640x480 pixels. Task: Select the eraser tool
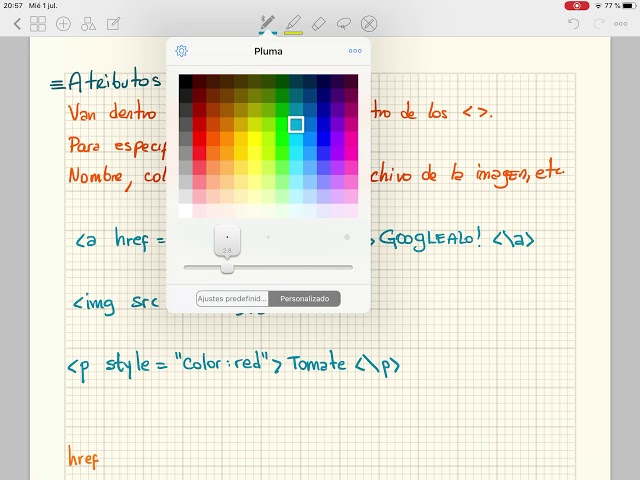pyautogui.click(x=319, y=24)
